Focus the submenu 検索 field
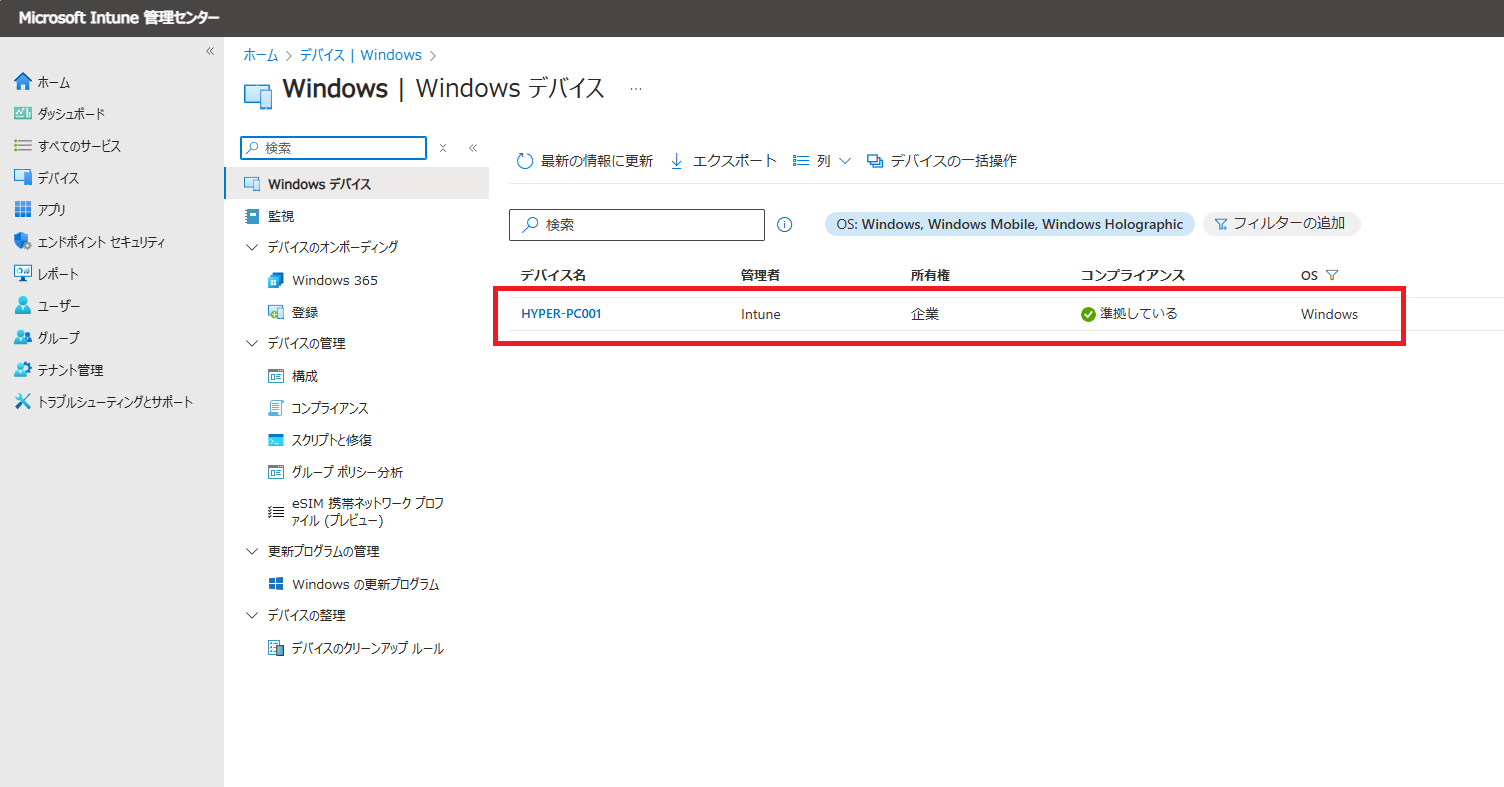The height and width of the screenshot is (787, 1504). [334, 148]
